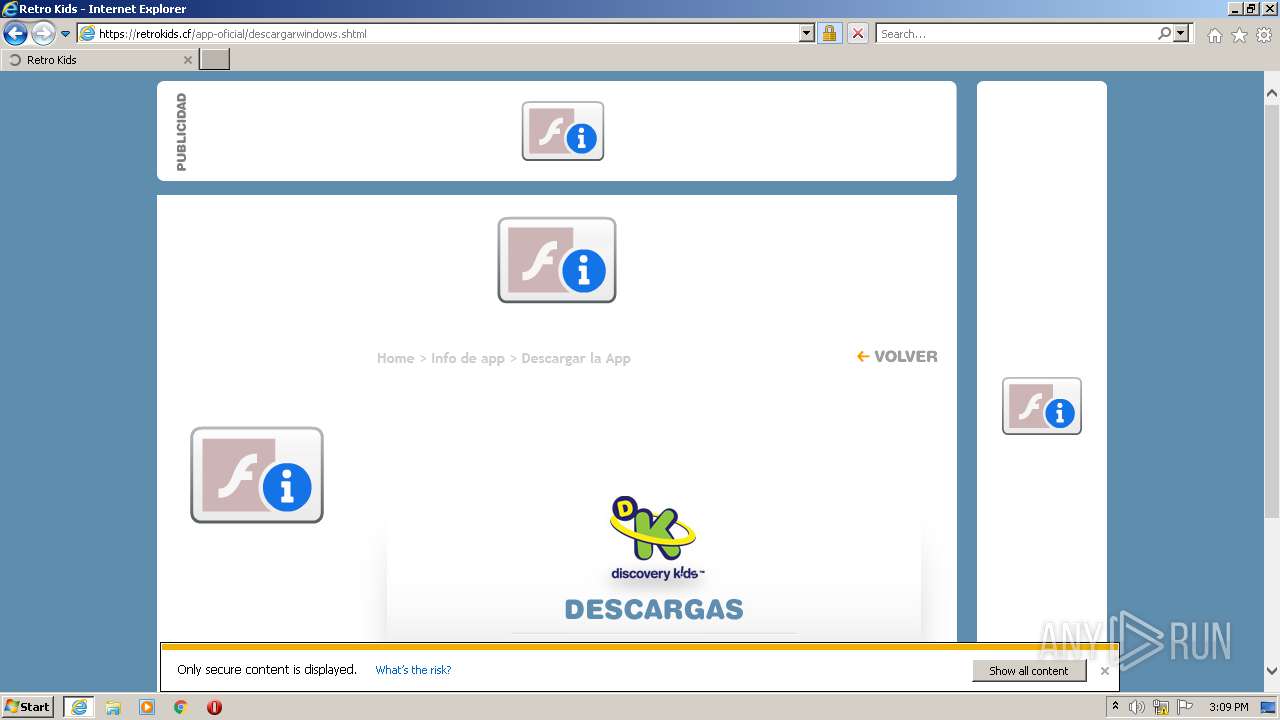Screen dimensions: 1280x720
Task: Select the Retro Kids tab
Action: point(98,60)
